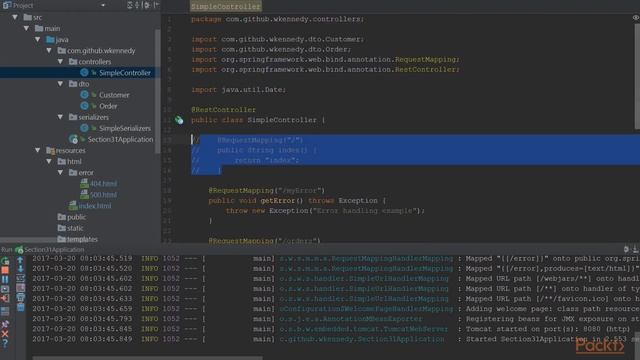
Task: Open Run panel help question mark
Action: pyautogui.click(x=5, y=343)
